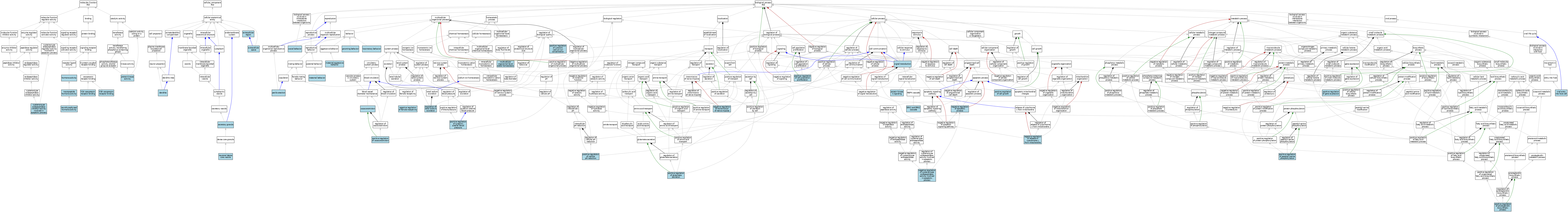
Task: Select the blue 'hormone activity' node
Action: (69, 78)
